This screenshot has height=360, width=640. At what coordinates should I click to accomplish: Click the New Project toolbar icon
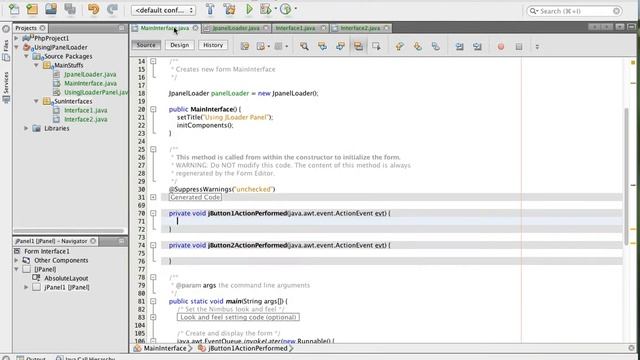(x=32, y=9)
